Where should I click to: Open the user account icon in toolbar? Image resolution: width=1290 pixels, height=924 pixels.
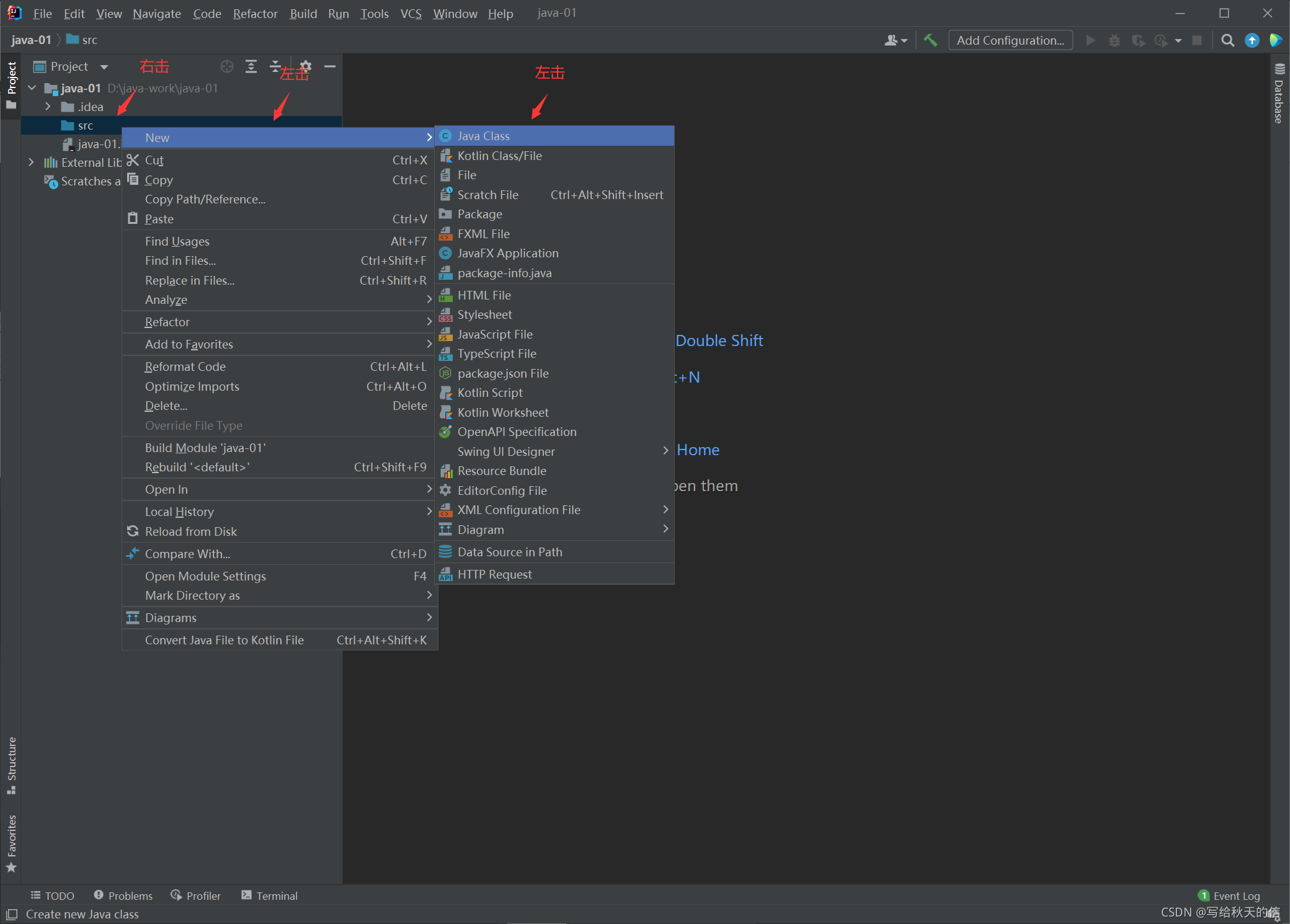[x=894, y=40]
